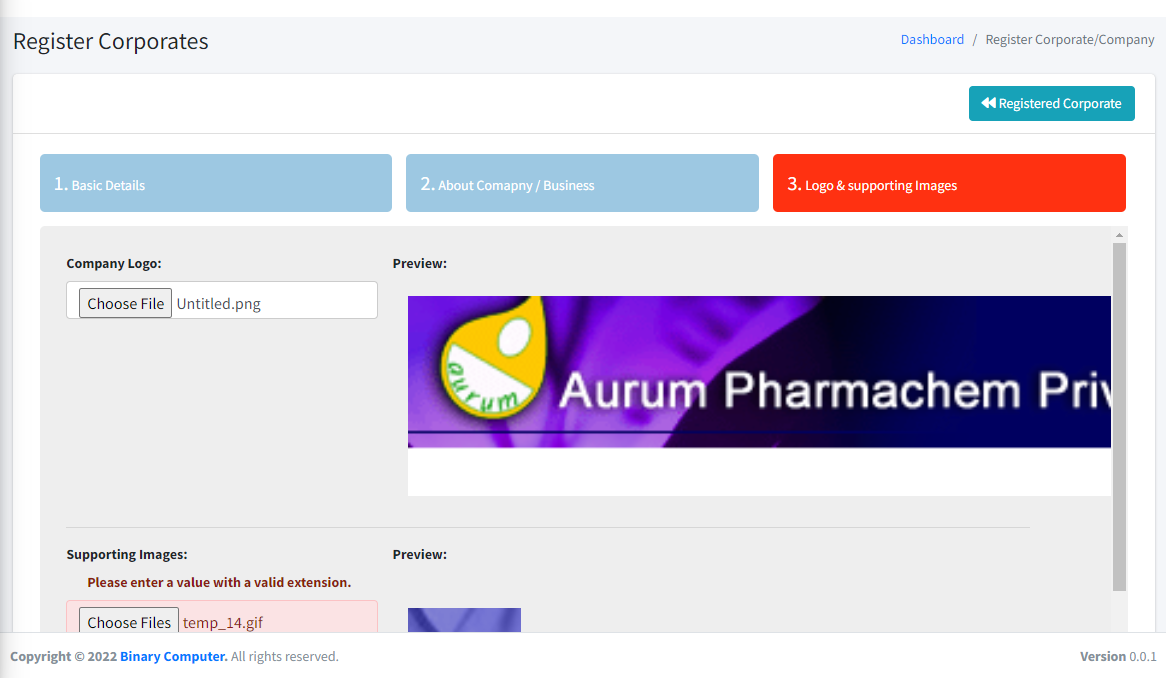
Task: Click the form panel's vertical scrollbar thumb
Action: 1119,415
